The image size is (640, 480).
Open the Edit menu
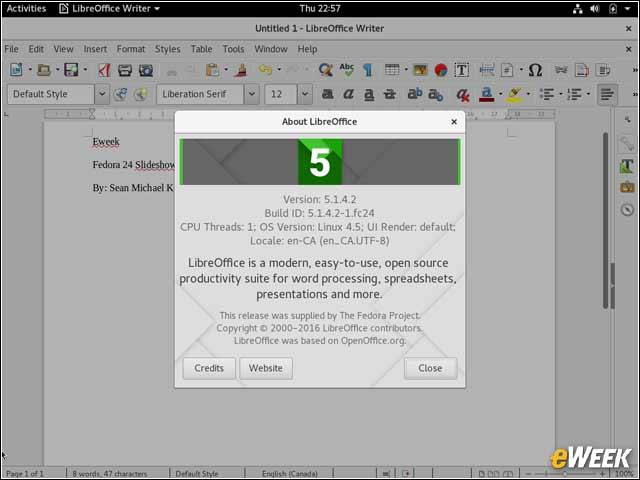click(x=36, y=49)
